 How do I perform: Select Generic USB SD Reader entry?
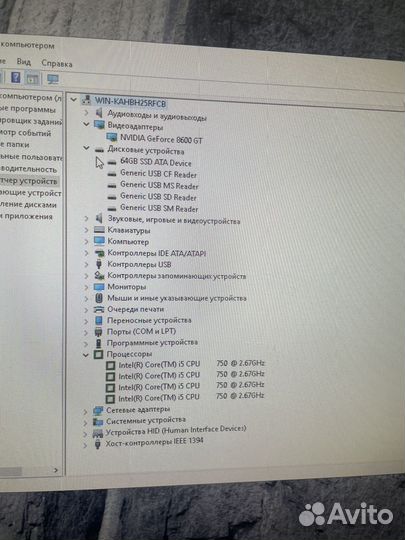[158, 197]
